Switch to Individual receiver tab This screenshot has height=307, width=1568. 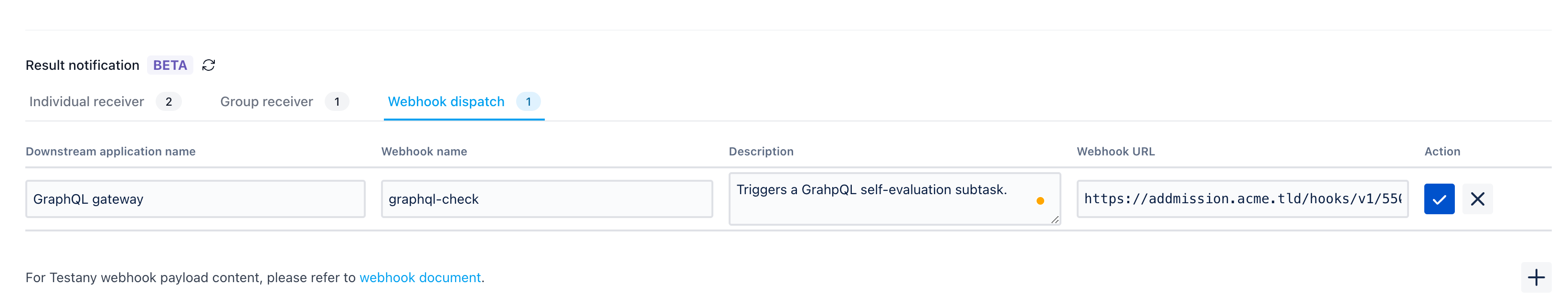(86, 102)
